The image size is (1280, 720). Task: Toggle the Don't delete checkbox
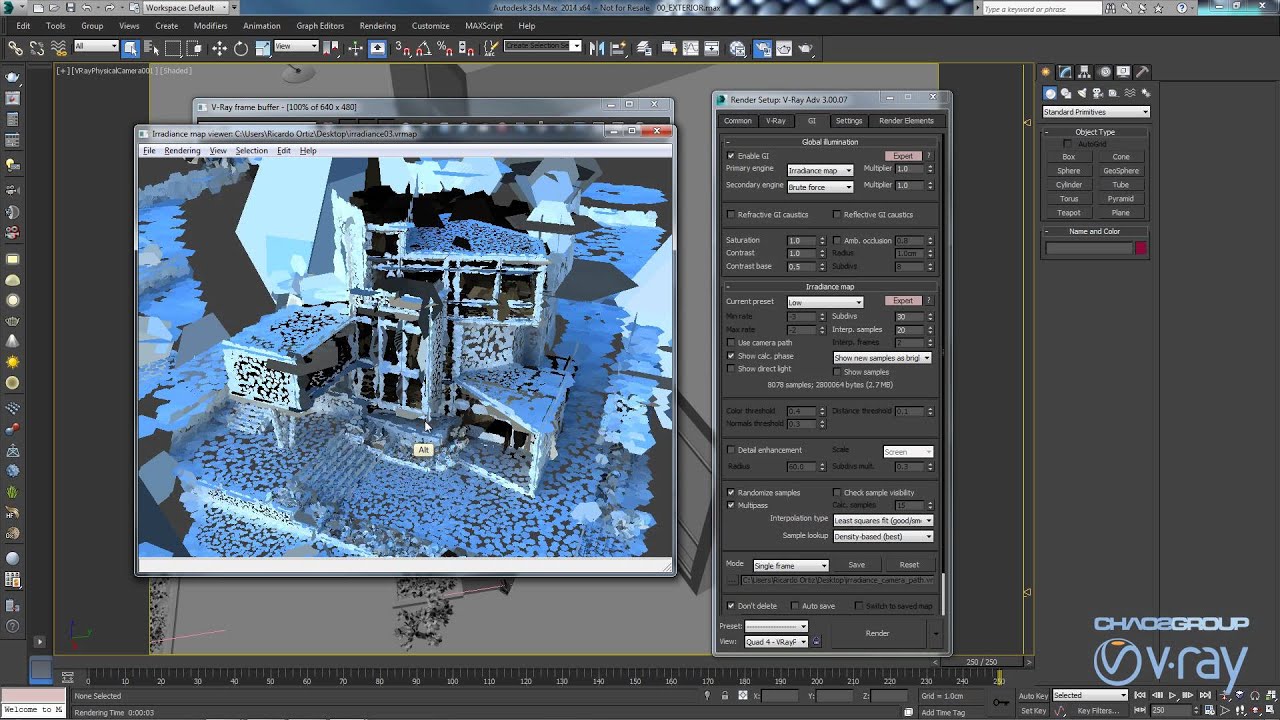[730, 606]
